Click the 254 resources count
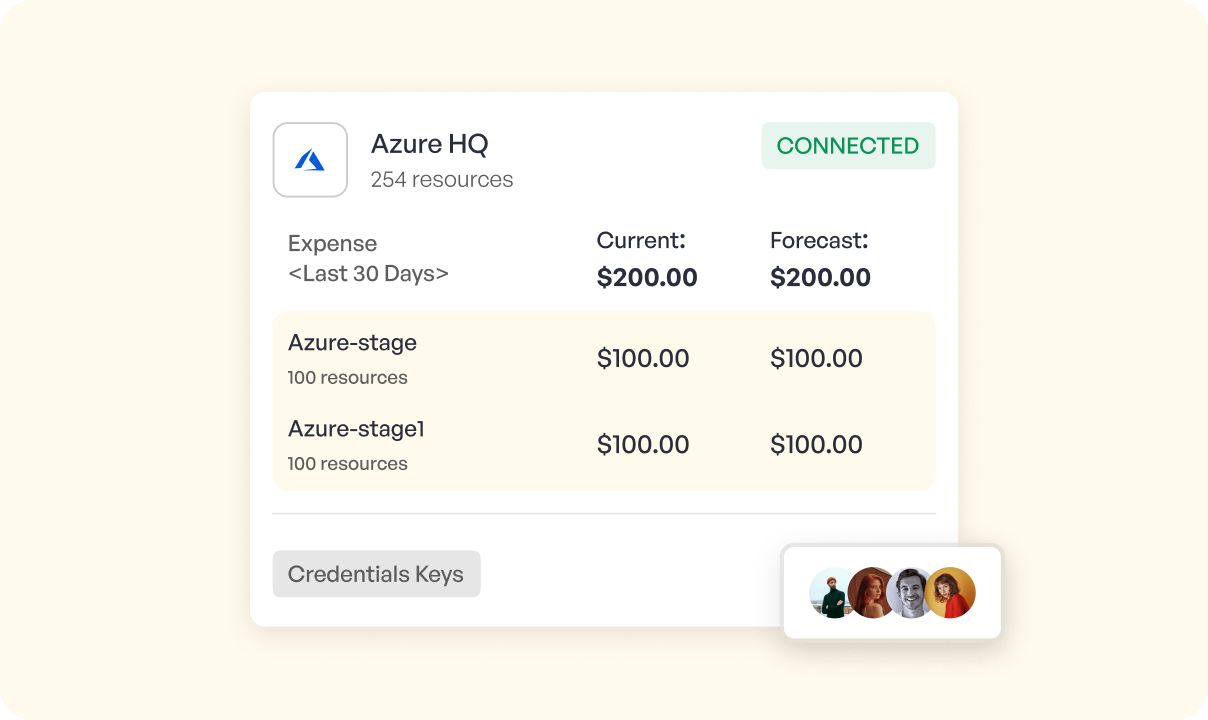This screenshot has height=720, width=1208. point(442,180)
